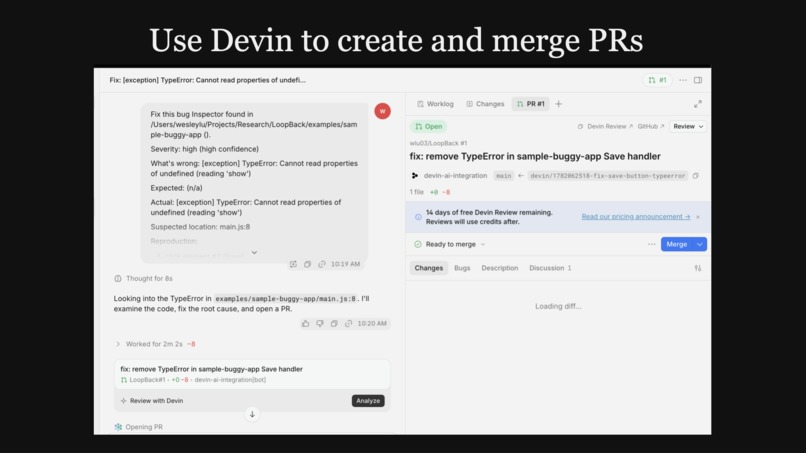The image size is (806, 453).
Task: Open the Merge options dropdown arrow
Action: (700, 244)
